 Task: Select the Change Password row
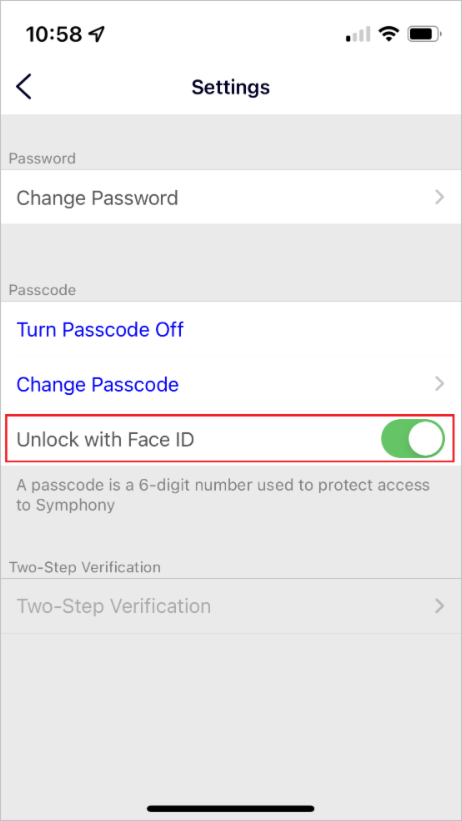point(231,197)
